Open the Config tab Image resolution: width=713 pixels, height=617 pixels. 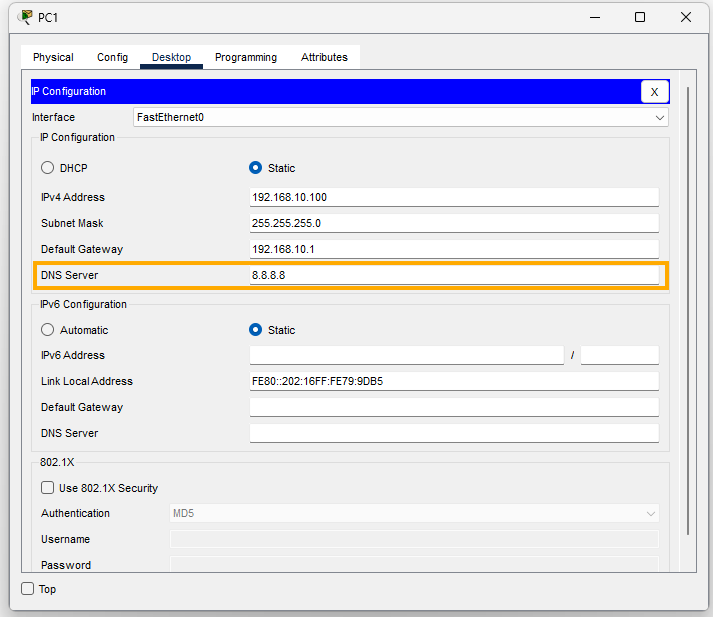(112, 57)
